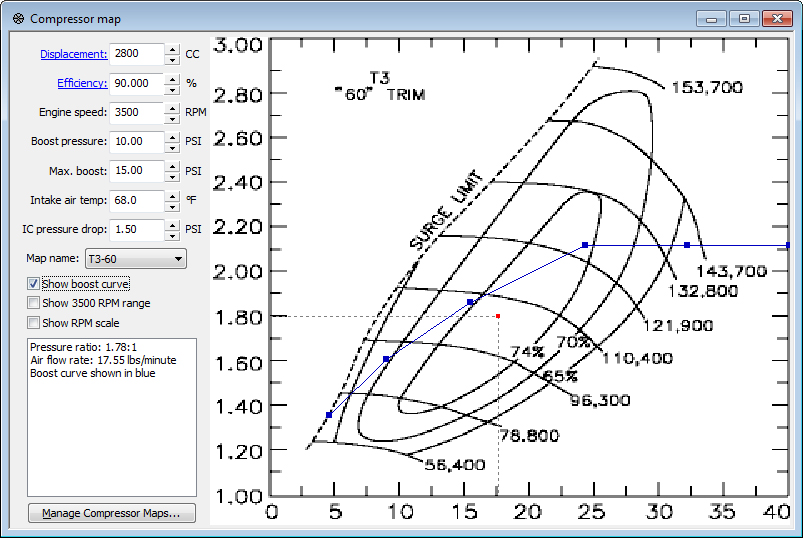Click 'Boost curve shown in blue' text
Image resolution: width=803 pixels, height=538 pixels.
click(x=93, y=373)
